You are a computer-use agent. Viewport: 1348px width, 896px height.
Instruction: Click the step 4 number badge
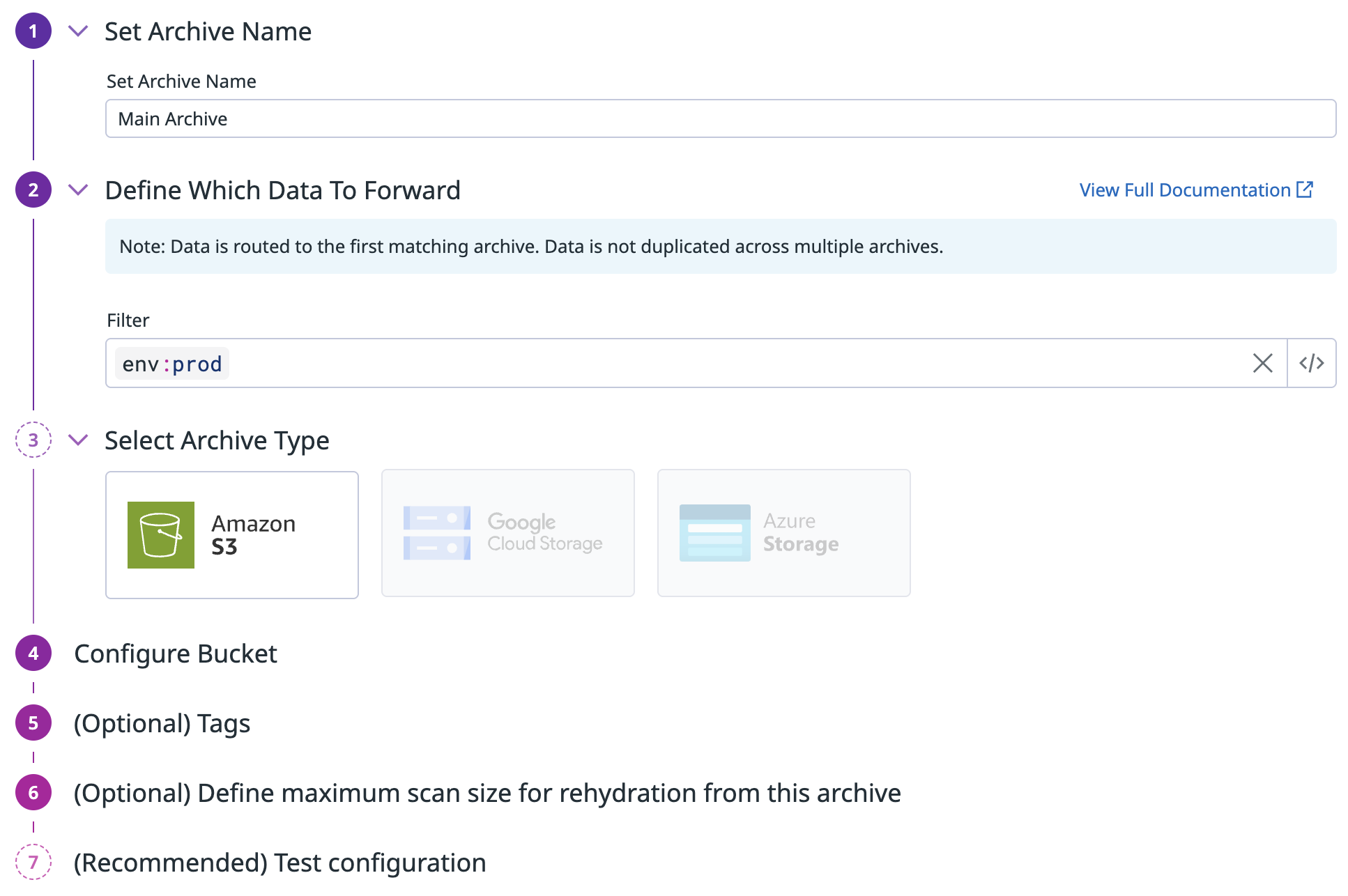(x=33, y=654)
